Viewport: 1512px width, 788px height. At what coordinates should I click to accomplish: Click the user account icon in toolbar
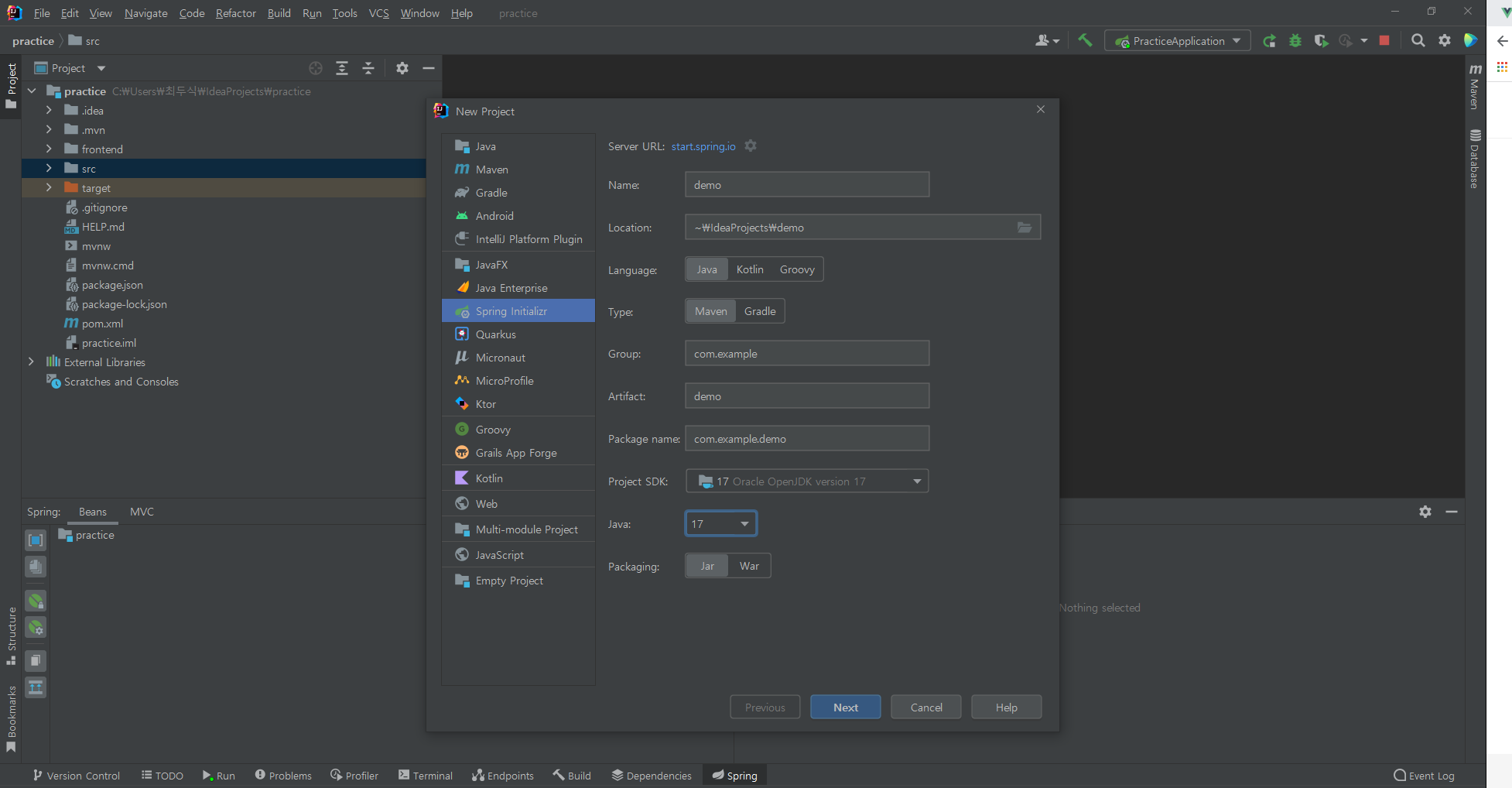(x=1046, y=40)
